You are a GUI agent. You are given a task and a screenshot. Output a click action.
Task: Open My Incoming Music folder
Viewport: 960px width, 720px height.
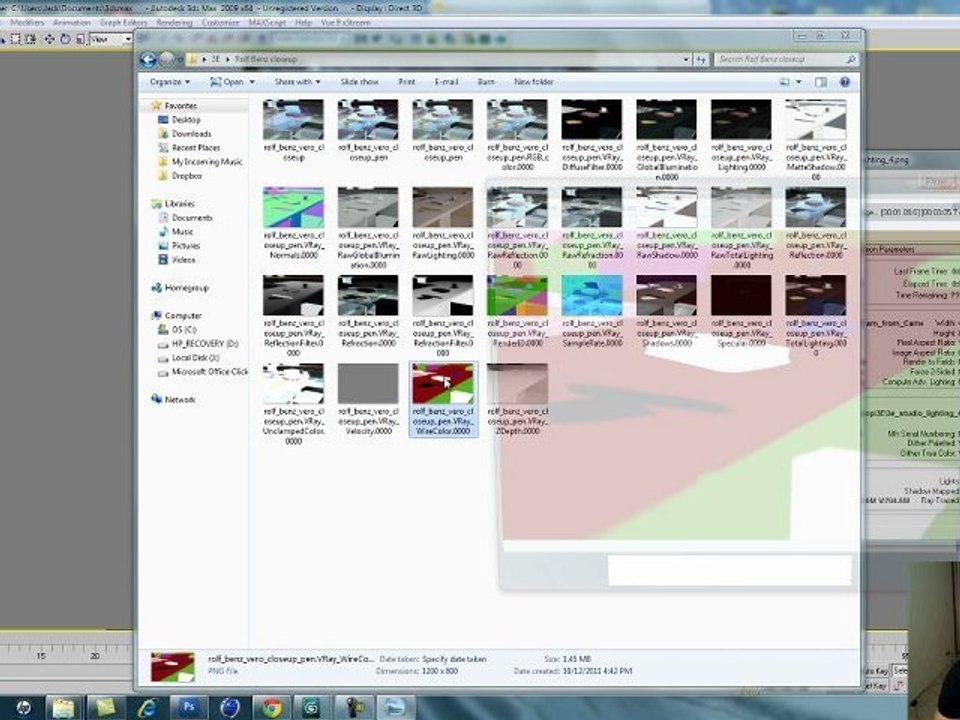pos(206,162)
